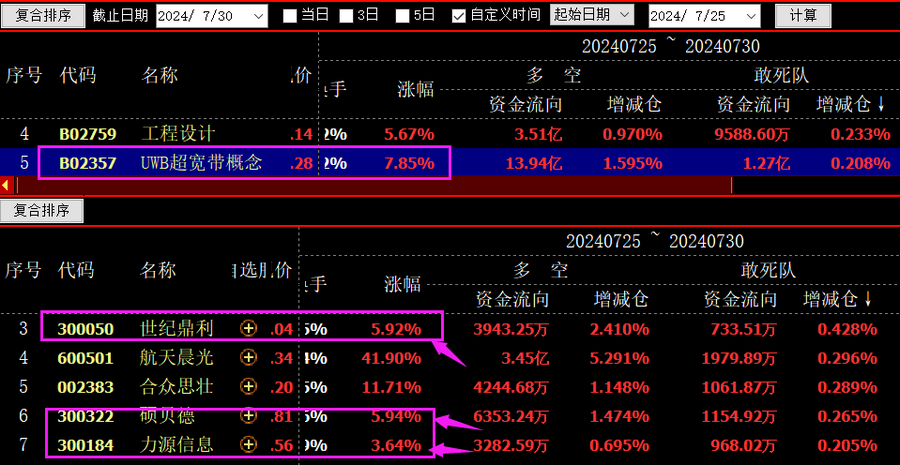Click lower table 名称 column header
The image size is (900, 465).
[x=158, y=270]
